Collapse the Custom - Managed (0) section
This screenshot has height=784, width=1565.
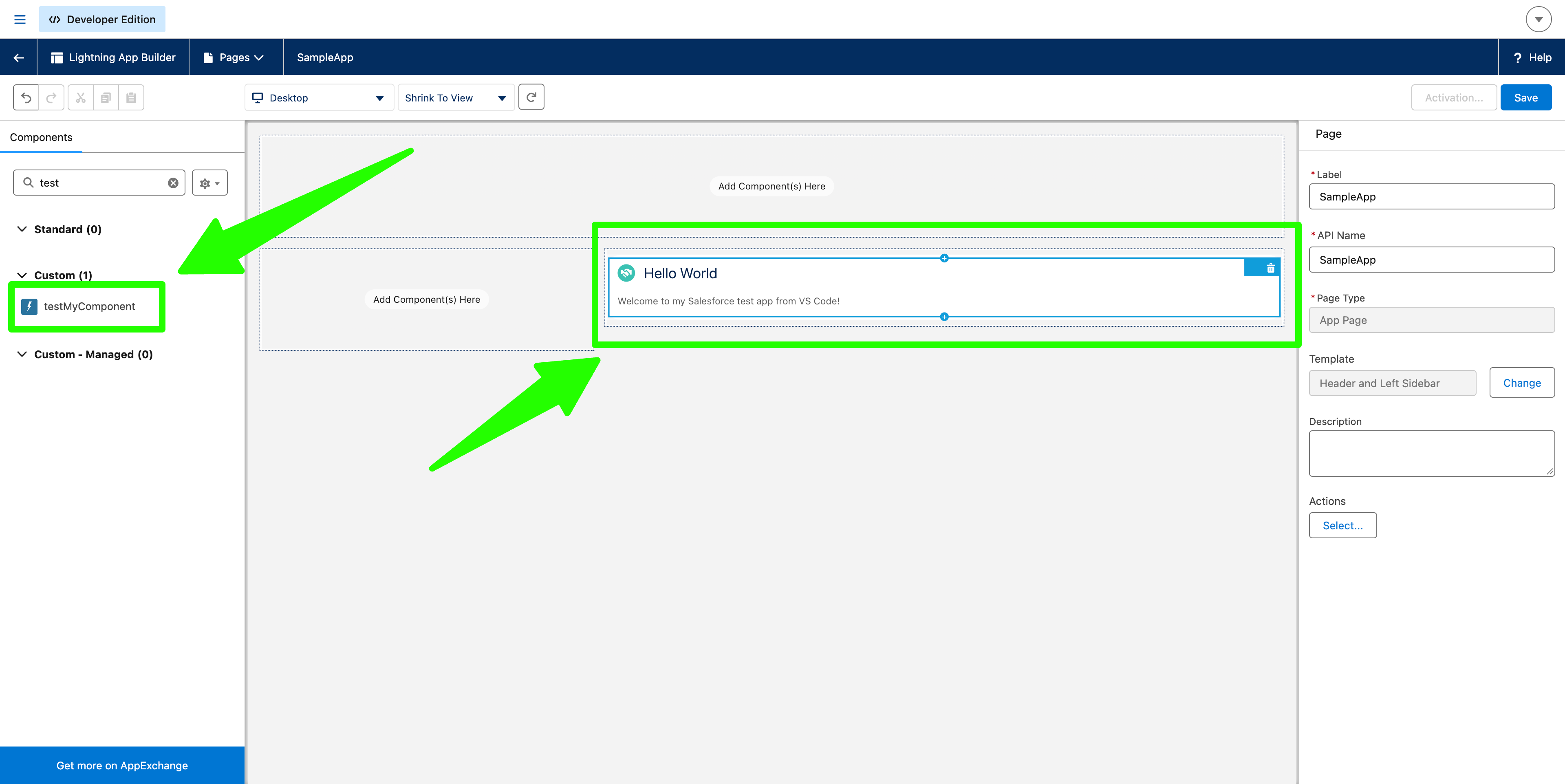22,354
